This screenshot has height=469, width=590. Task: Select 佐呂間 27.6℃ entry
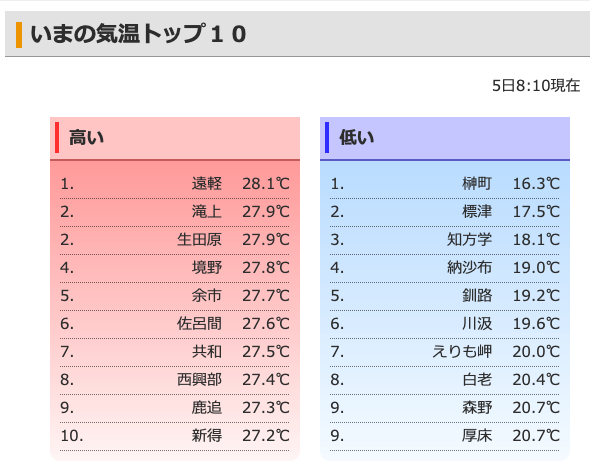click(x=175, y=324)
